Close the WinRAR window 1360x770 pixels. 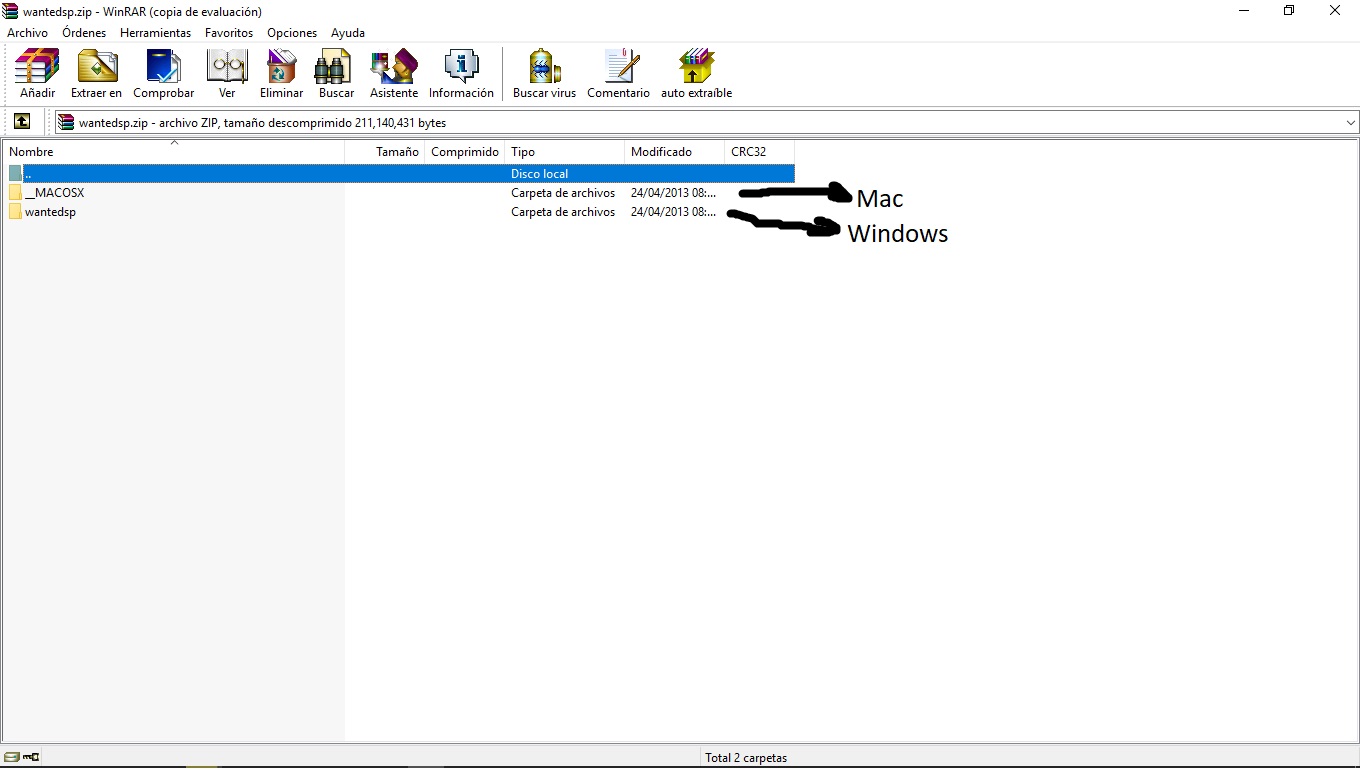point(1335,11)
